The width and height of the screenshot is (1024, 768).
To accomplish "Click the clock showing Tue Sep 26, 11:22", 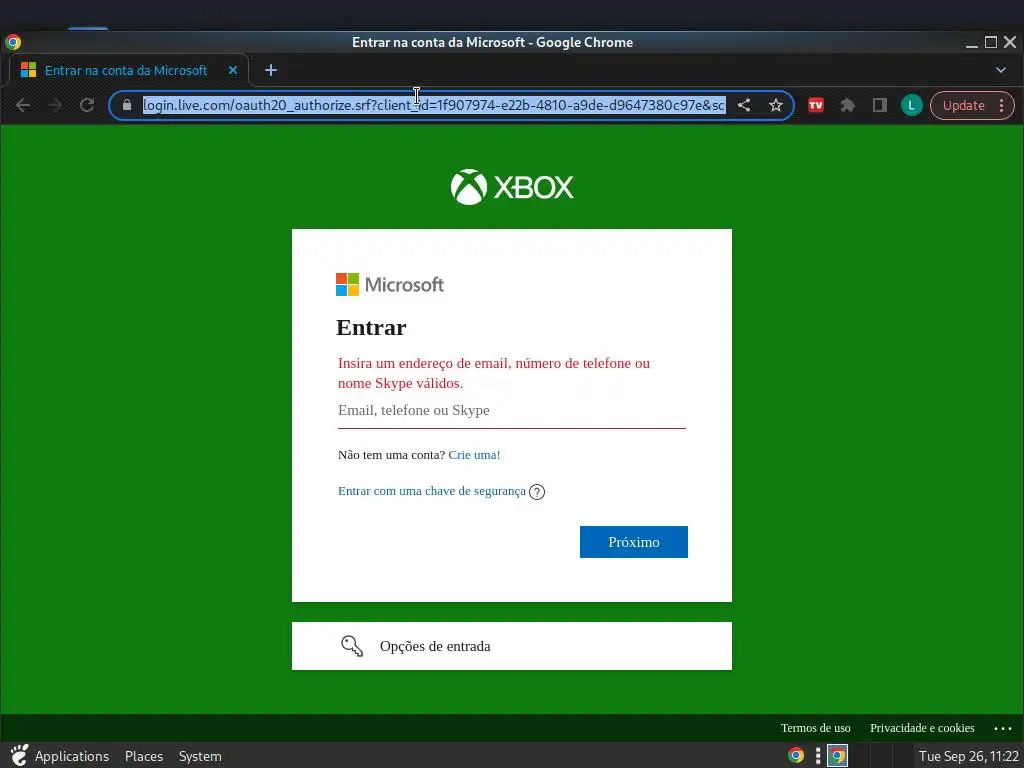I will [x=968, y=756].
